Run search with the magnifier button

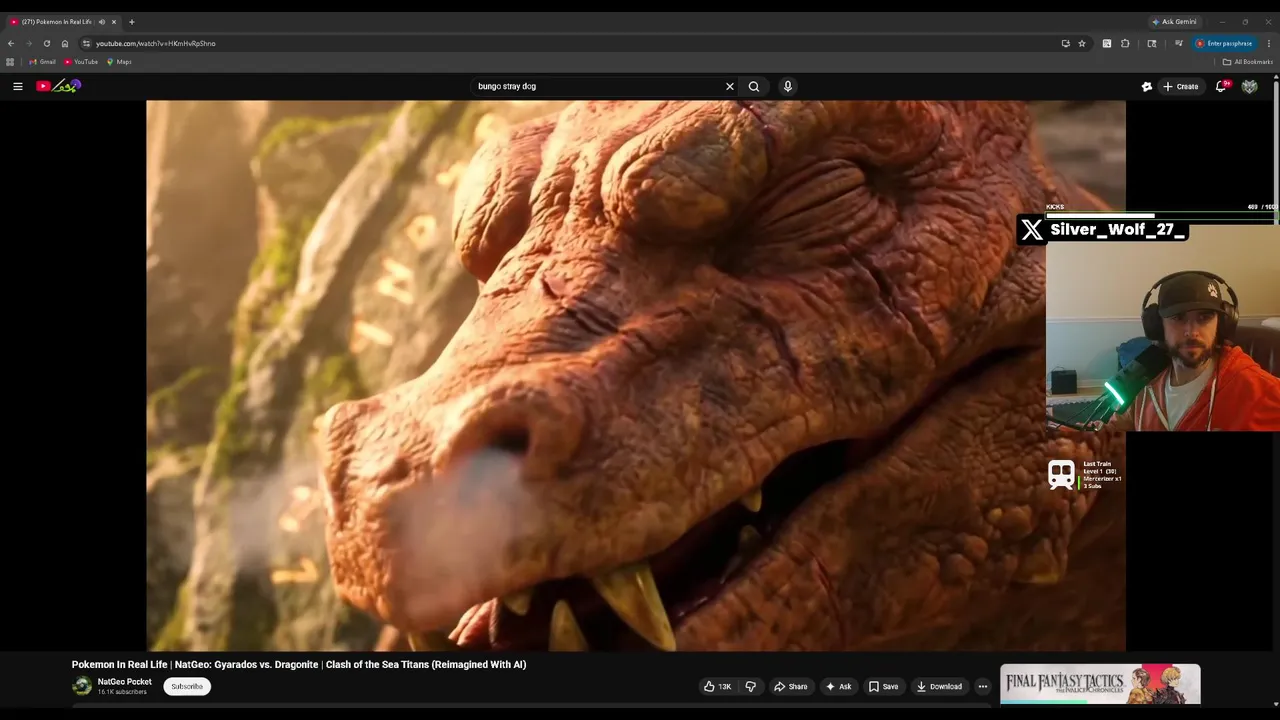pos(754,86)
